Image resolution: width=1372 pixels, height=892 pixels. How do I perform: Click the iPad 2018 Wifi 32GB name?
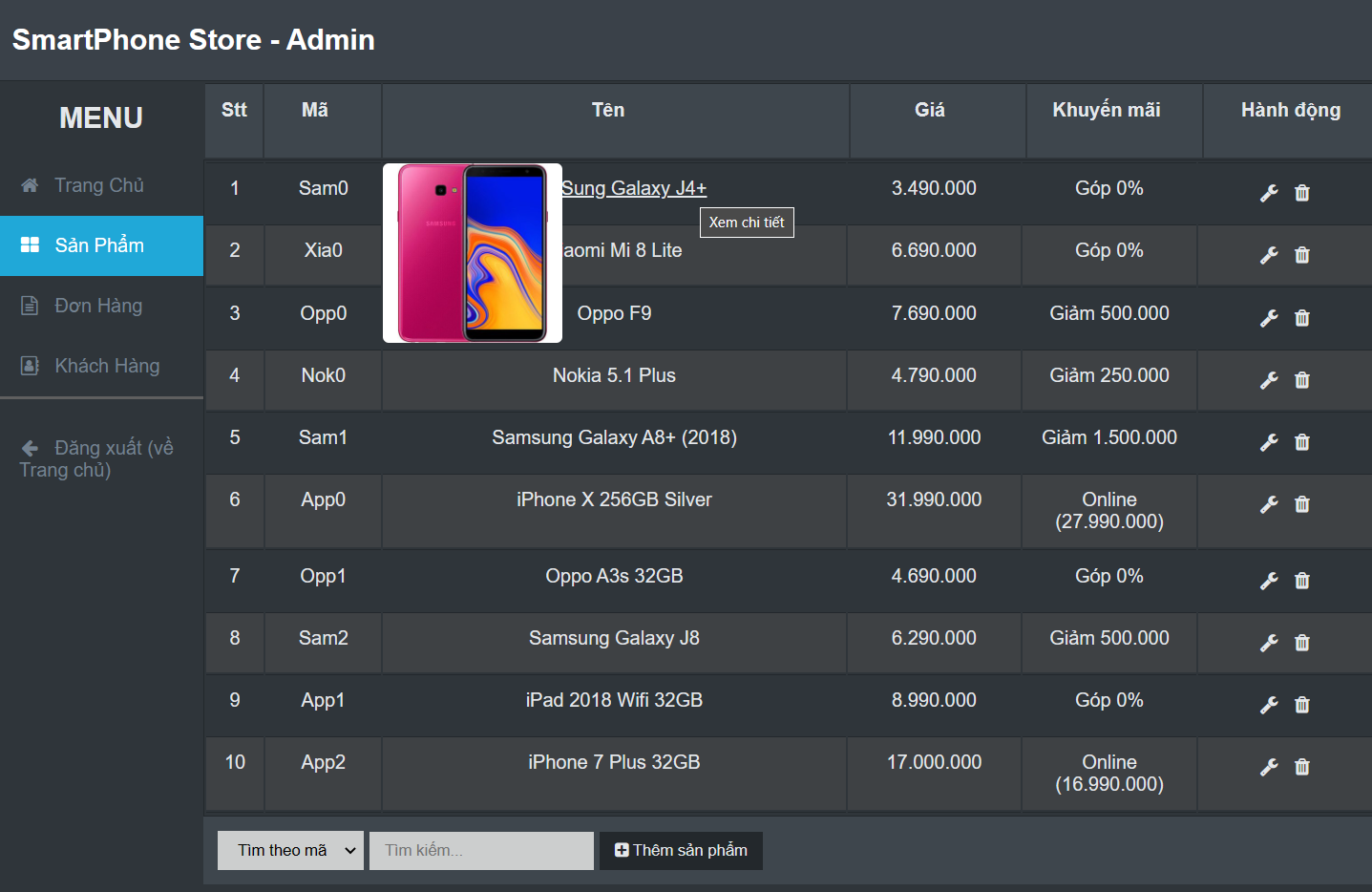coord(614,700)
